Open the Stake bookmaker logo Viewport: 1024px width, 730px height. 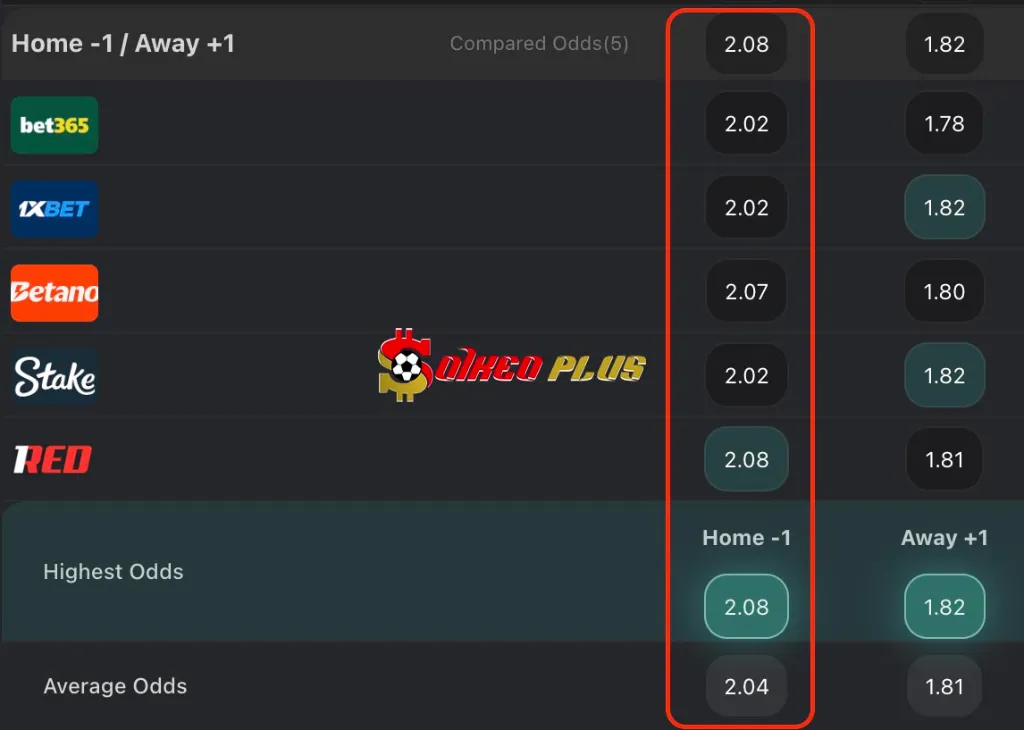click(54, 377)
